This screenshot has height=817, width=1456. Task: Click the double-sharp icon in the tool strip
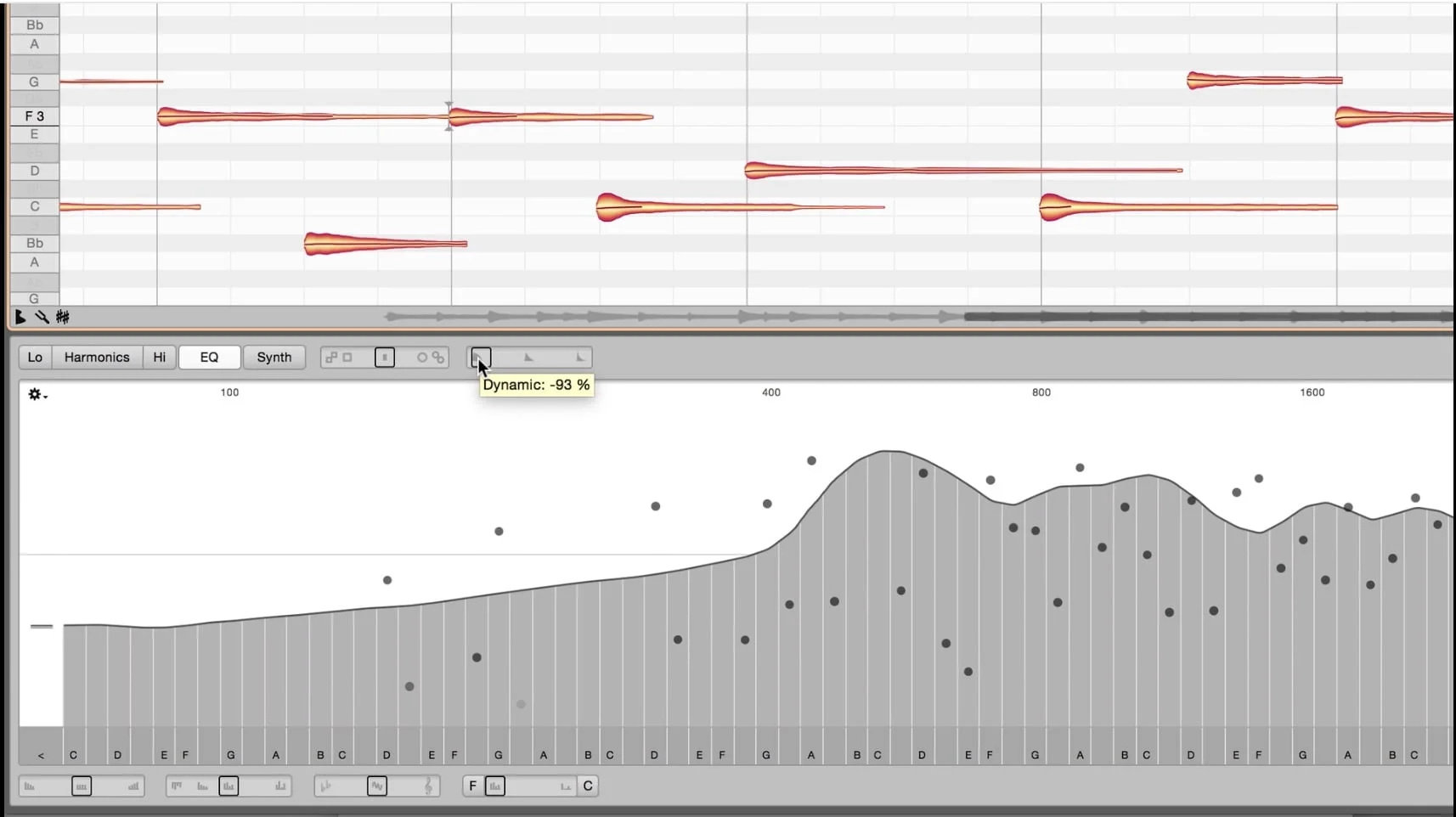click(61, 317)
